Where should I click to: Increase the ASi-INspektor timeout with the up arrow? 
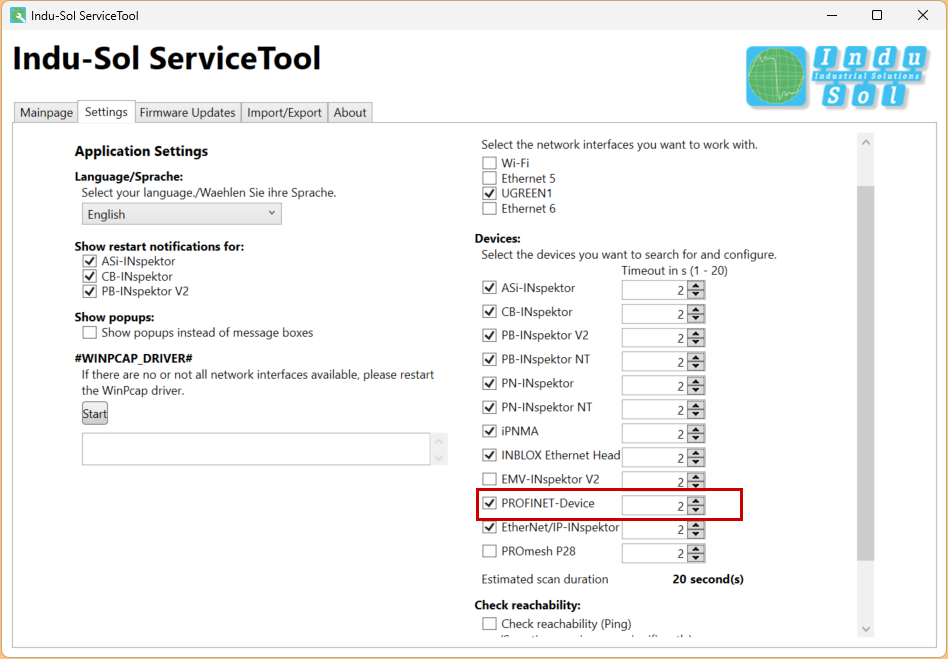[696, 286]
